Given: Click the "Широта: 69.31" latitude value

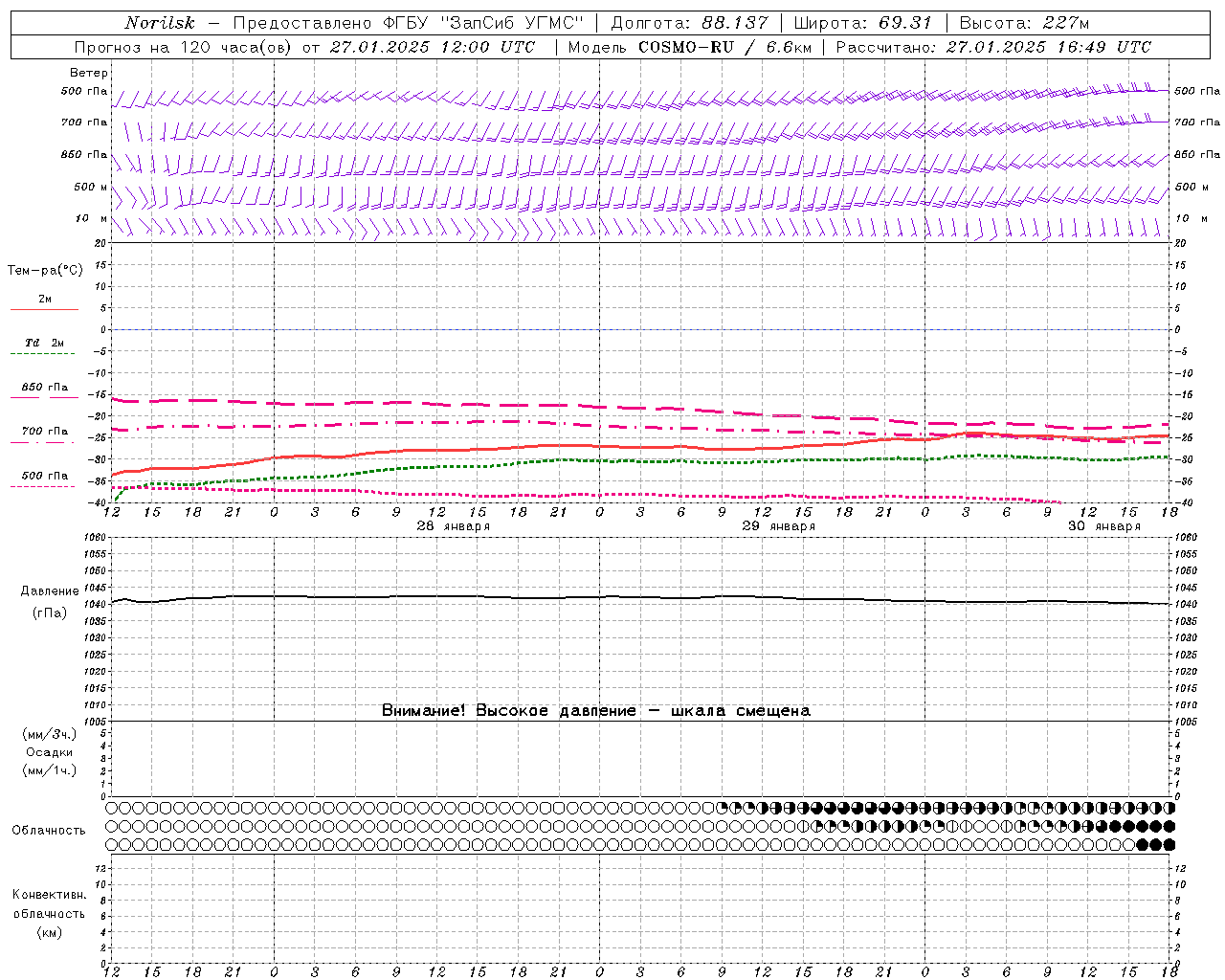Looking at the screenshot, I should pos(862,23).
